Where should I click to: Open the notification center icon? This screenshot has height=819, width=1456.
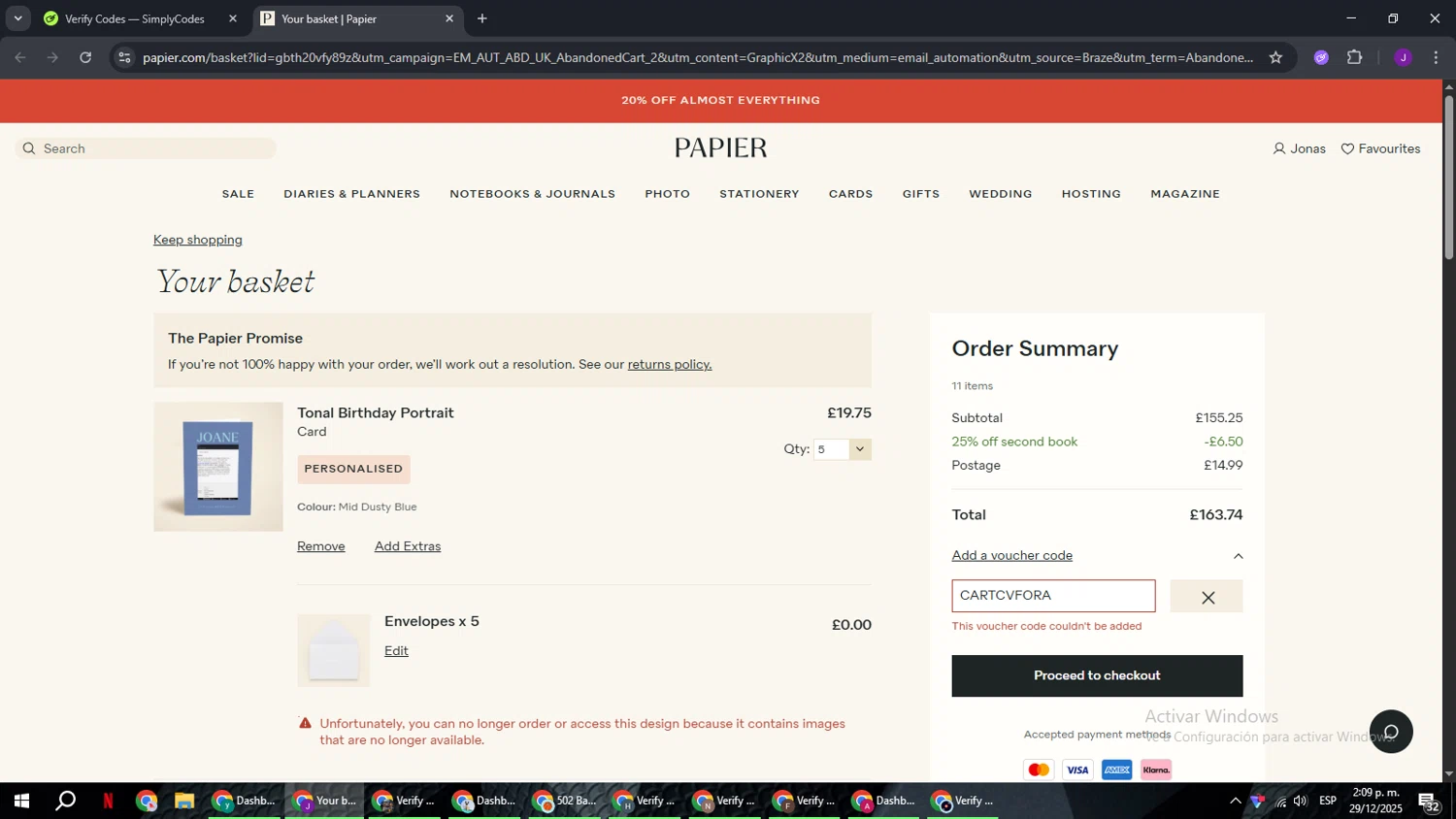click(x=1430, y=802)
